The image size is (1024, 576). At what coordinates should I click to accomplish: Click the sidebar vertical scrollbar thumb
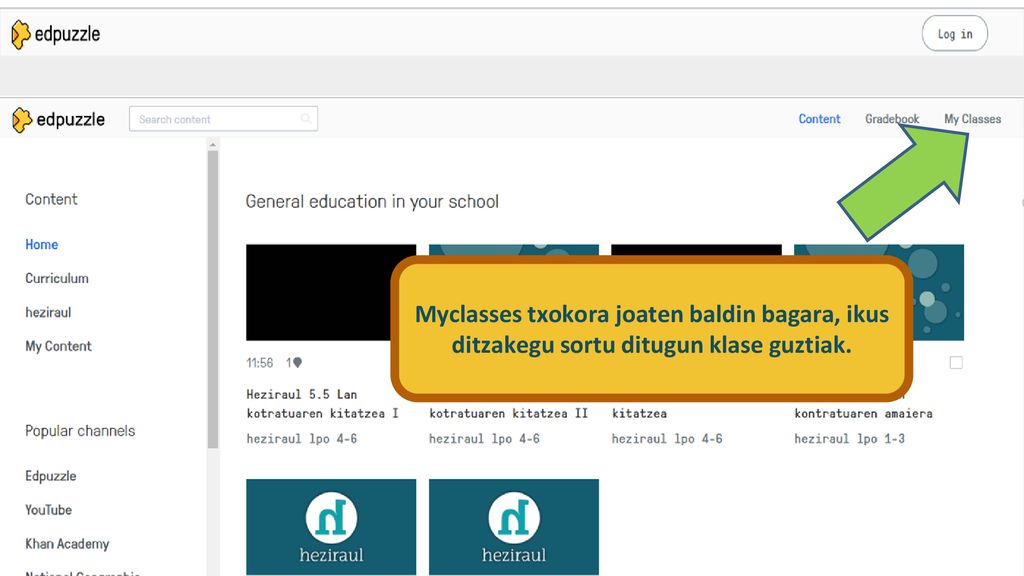click(212, 299)
